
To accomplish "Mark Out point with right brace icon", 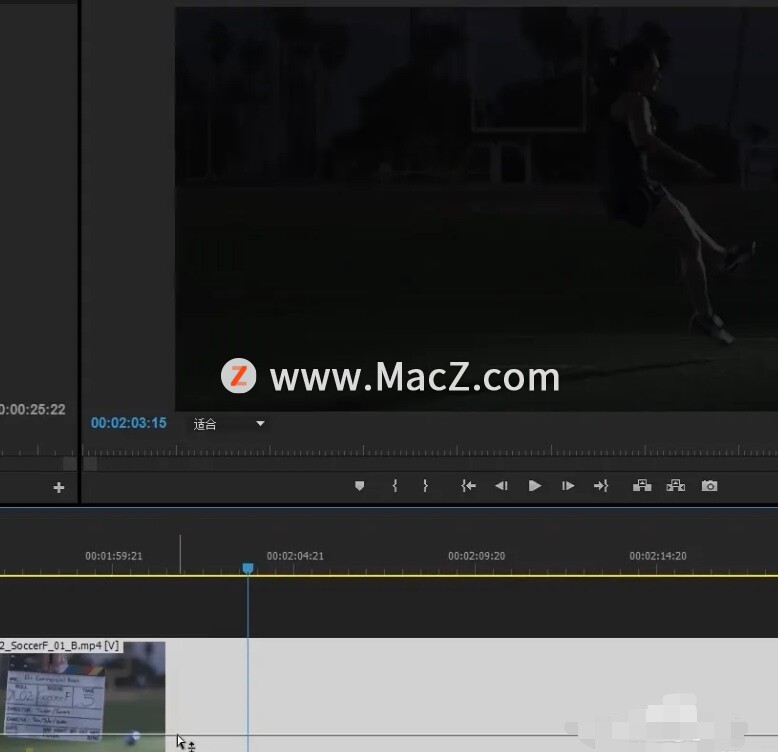I will tap(425, 486).
